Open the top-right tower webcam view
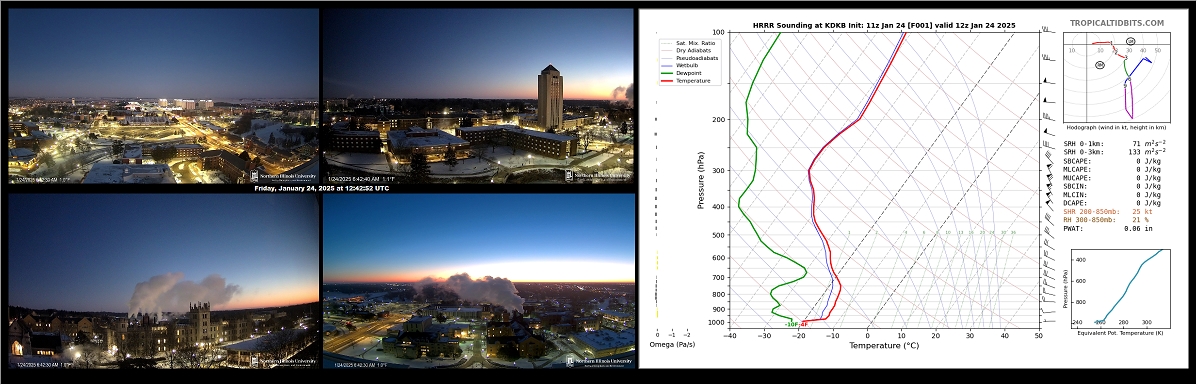The height and width of the screenshot is (385, 1197). pyautogui.click(x=479, y=95)
